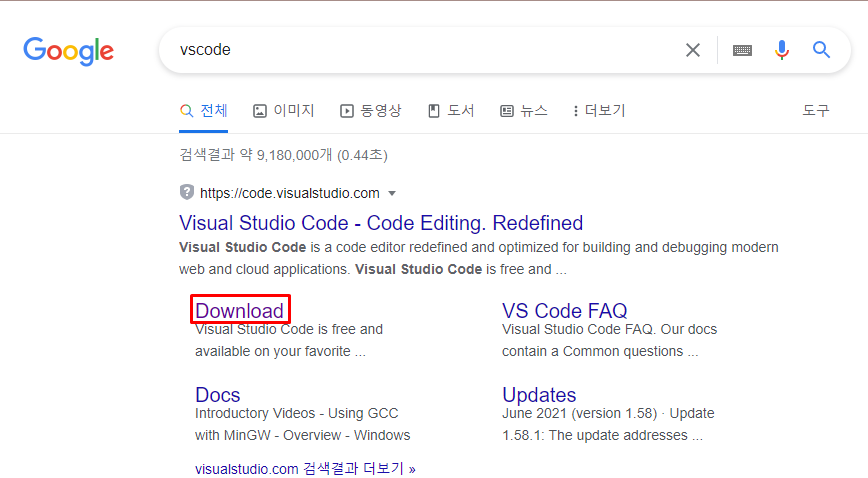Select the 전체 tab

point(204,111)
